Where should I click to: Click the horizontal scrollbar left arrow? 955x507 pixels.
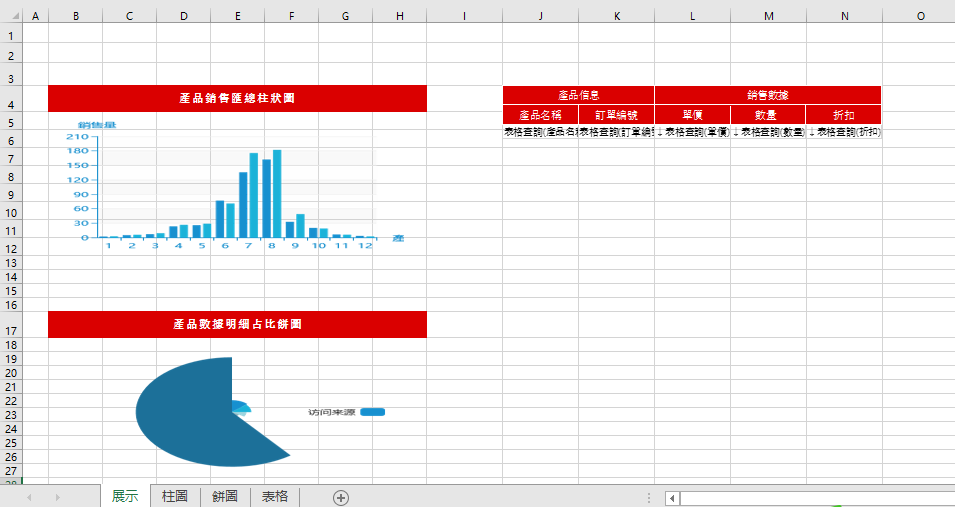[x=673, y=497]
